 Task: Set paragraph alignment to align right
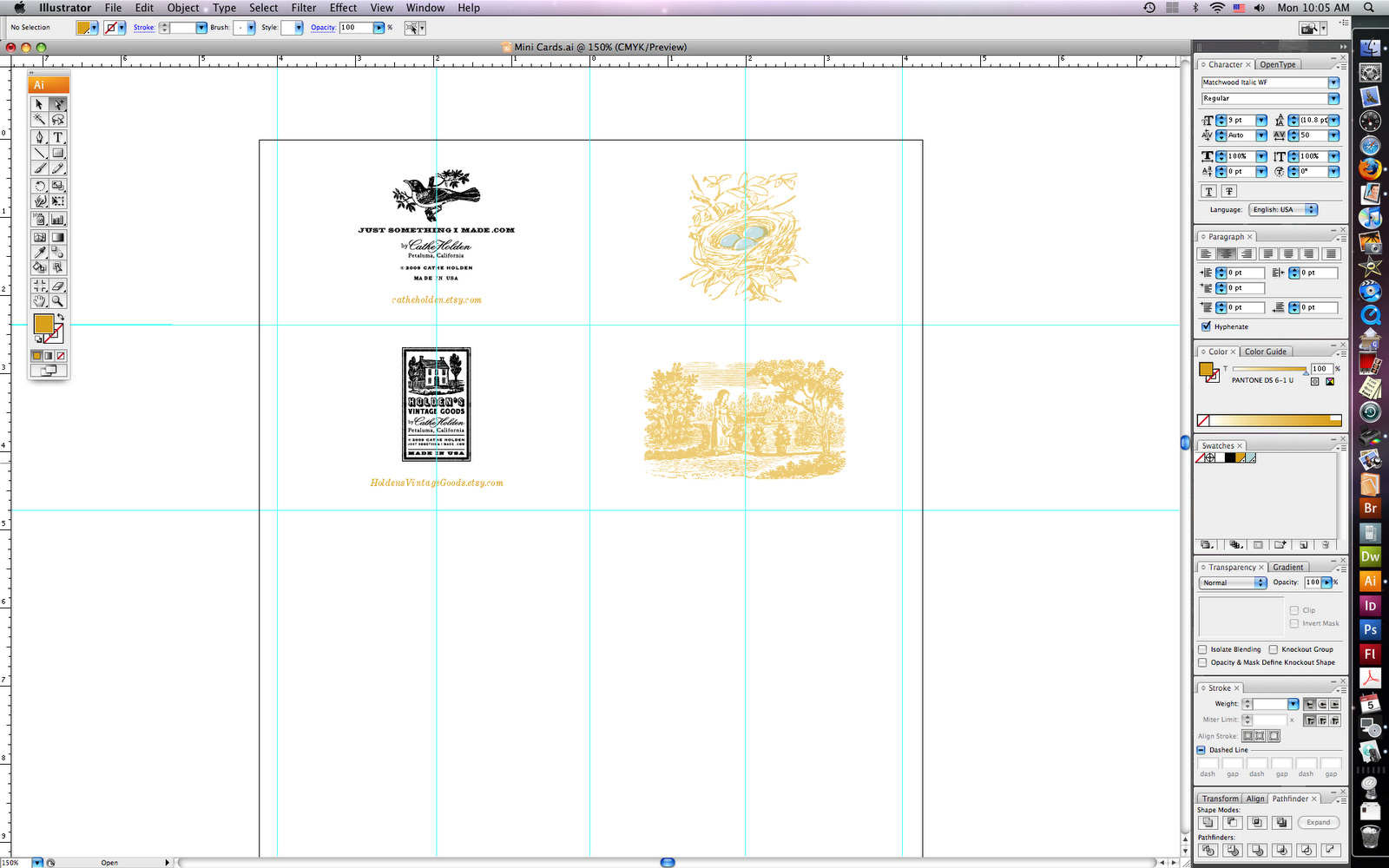(1247, 253)
